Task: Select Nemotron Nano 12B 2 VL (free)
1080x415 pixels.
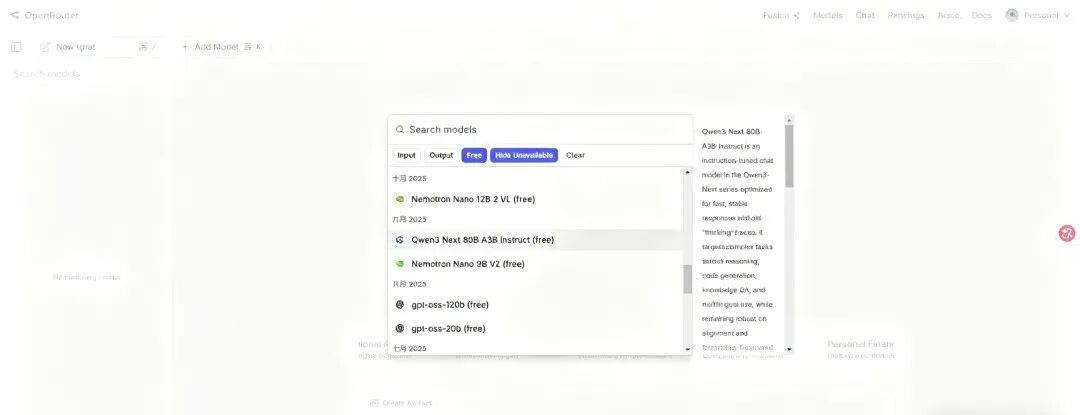Action: tap(536, 199)
